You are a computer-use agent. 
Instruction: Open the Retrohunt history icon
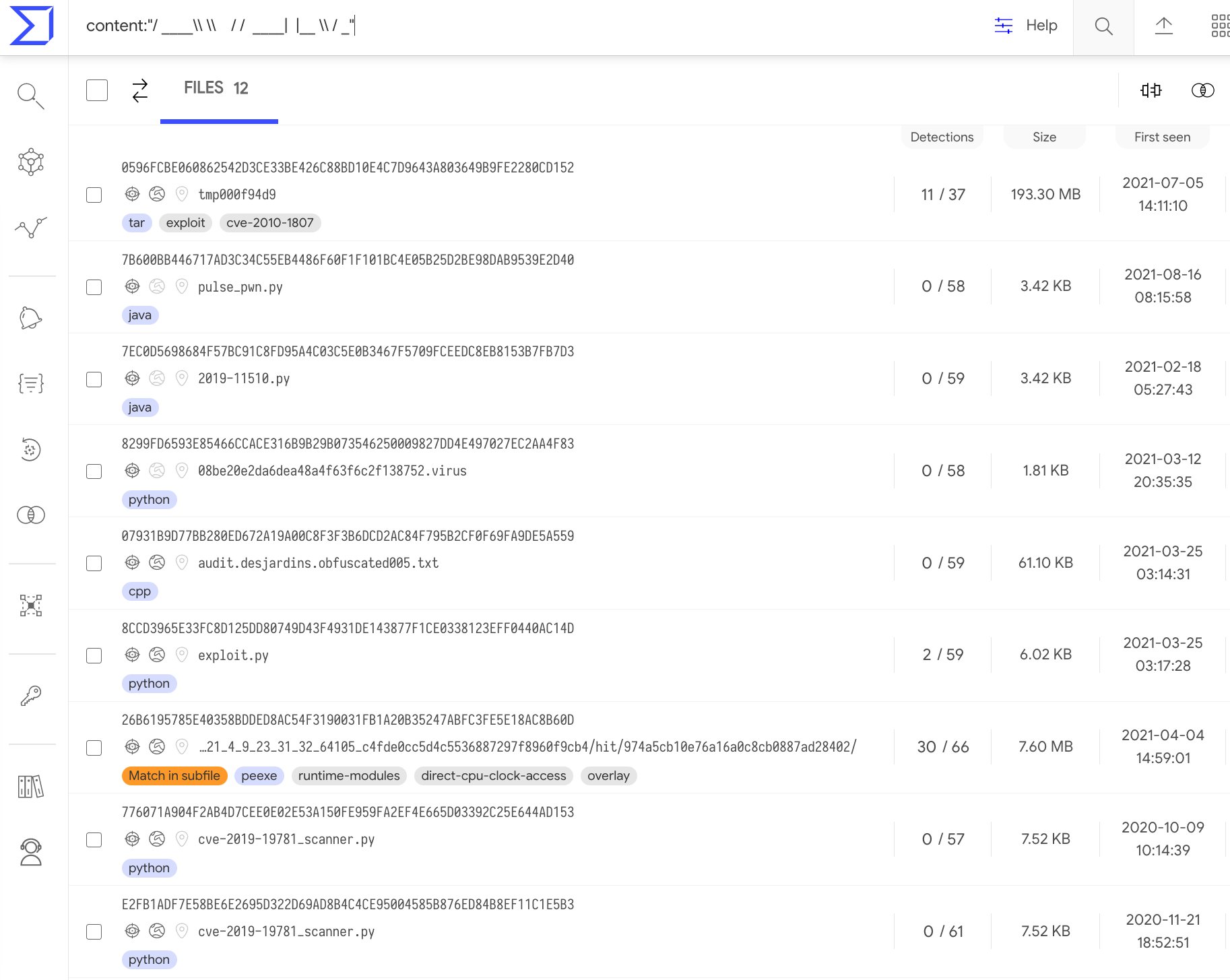click(x=30, y=450)
